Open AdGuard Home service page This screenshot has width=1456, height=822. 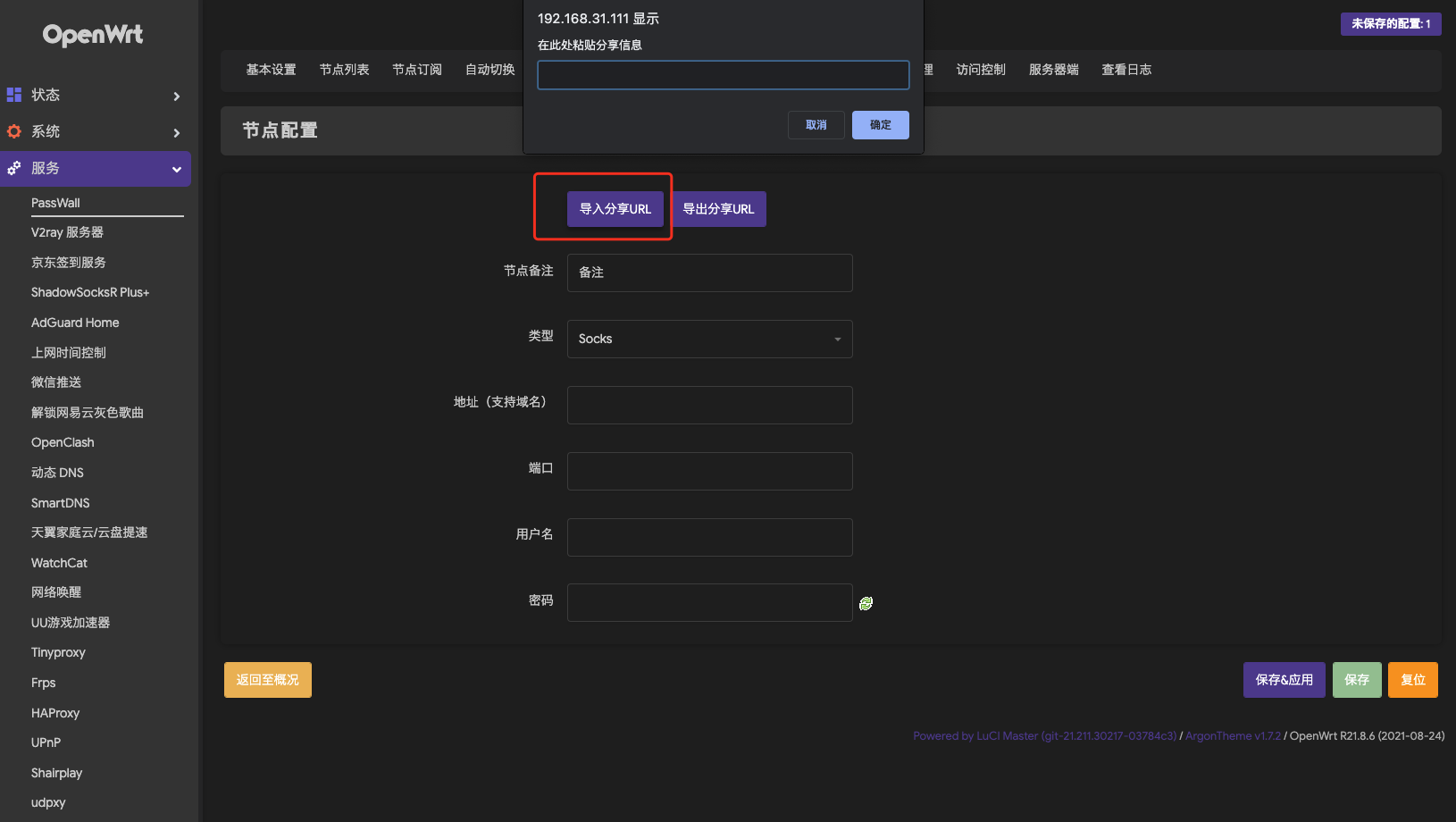pos(75,323)
